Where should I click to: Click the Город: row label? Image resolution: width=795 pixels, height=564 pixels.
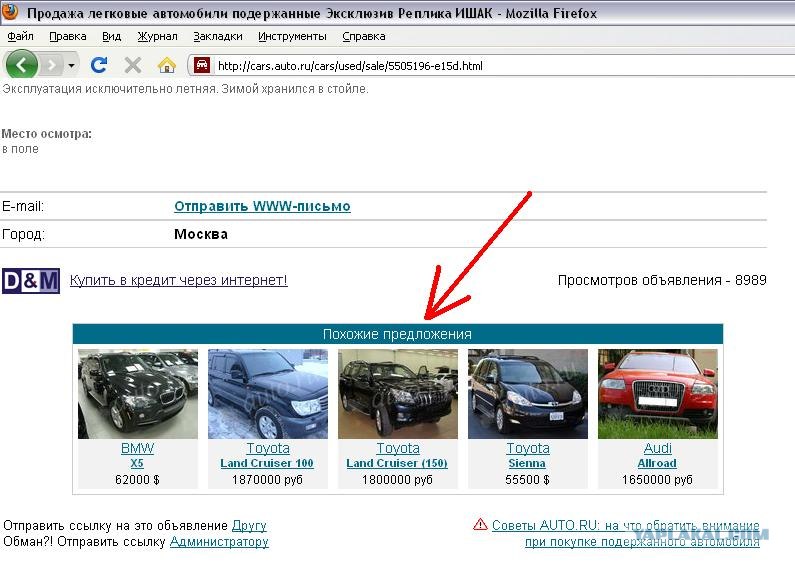(23, 234)
